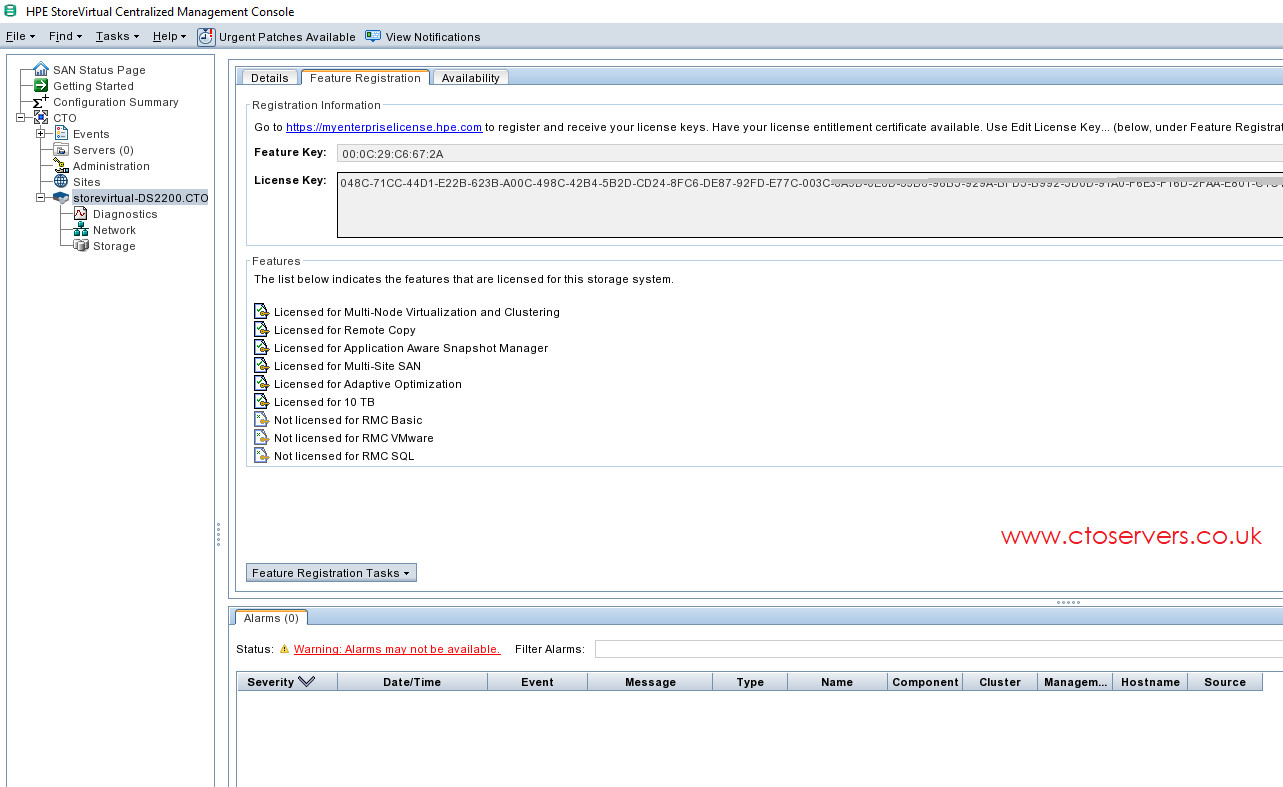Select the Feature Registration tab
The image size is (1283, 787).
point(365,77)
